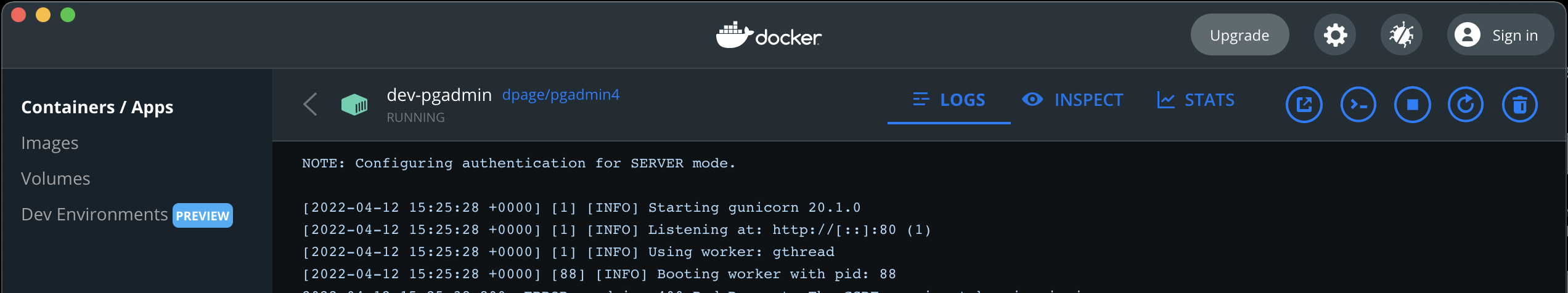Screen dimensions: 1568x293
Task: Select Containers / Apps in sidebar
Action: coord(97,107)
